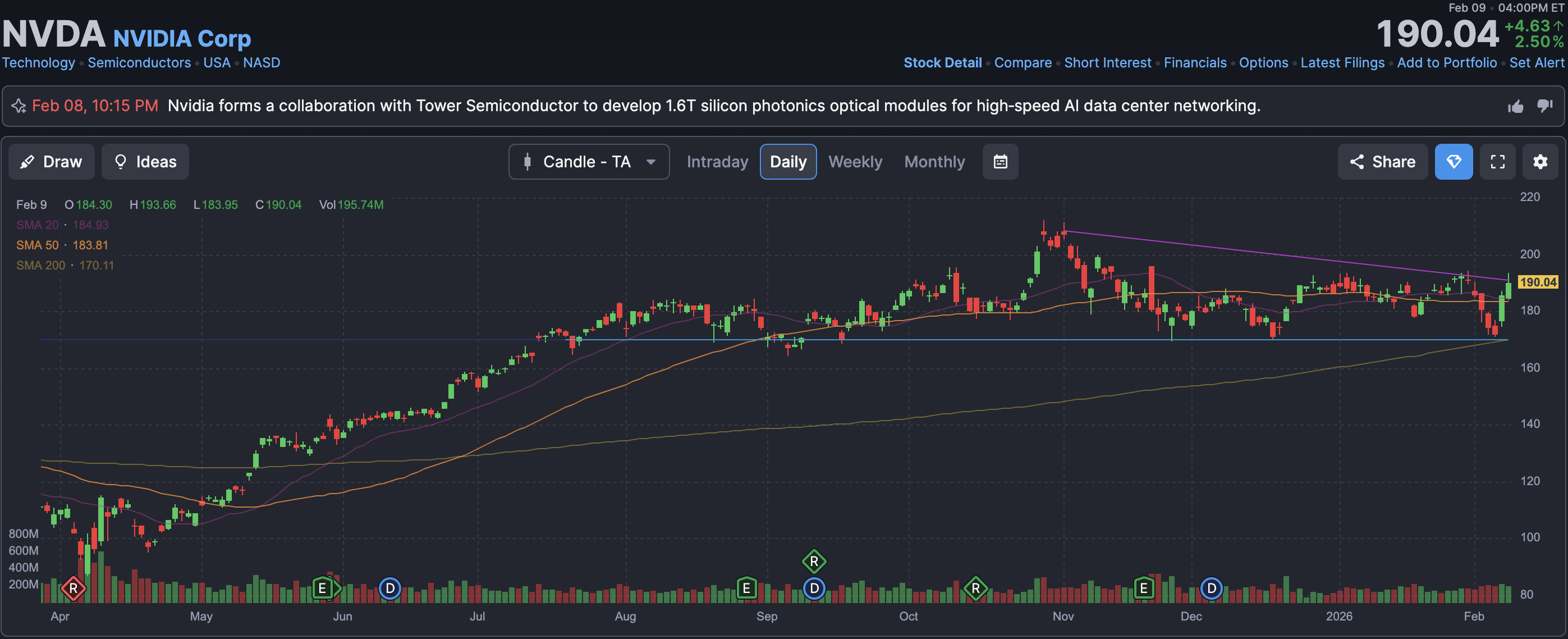This screenshot has height=639, width=1568.
Task: Click the thumbs down icon on news
Action: (1544, 106)
